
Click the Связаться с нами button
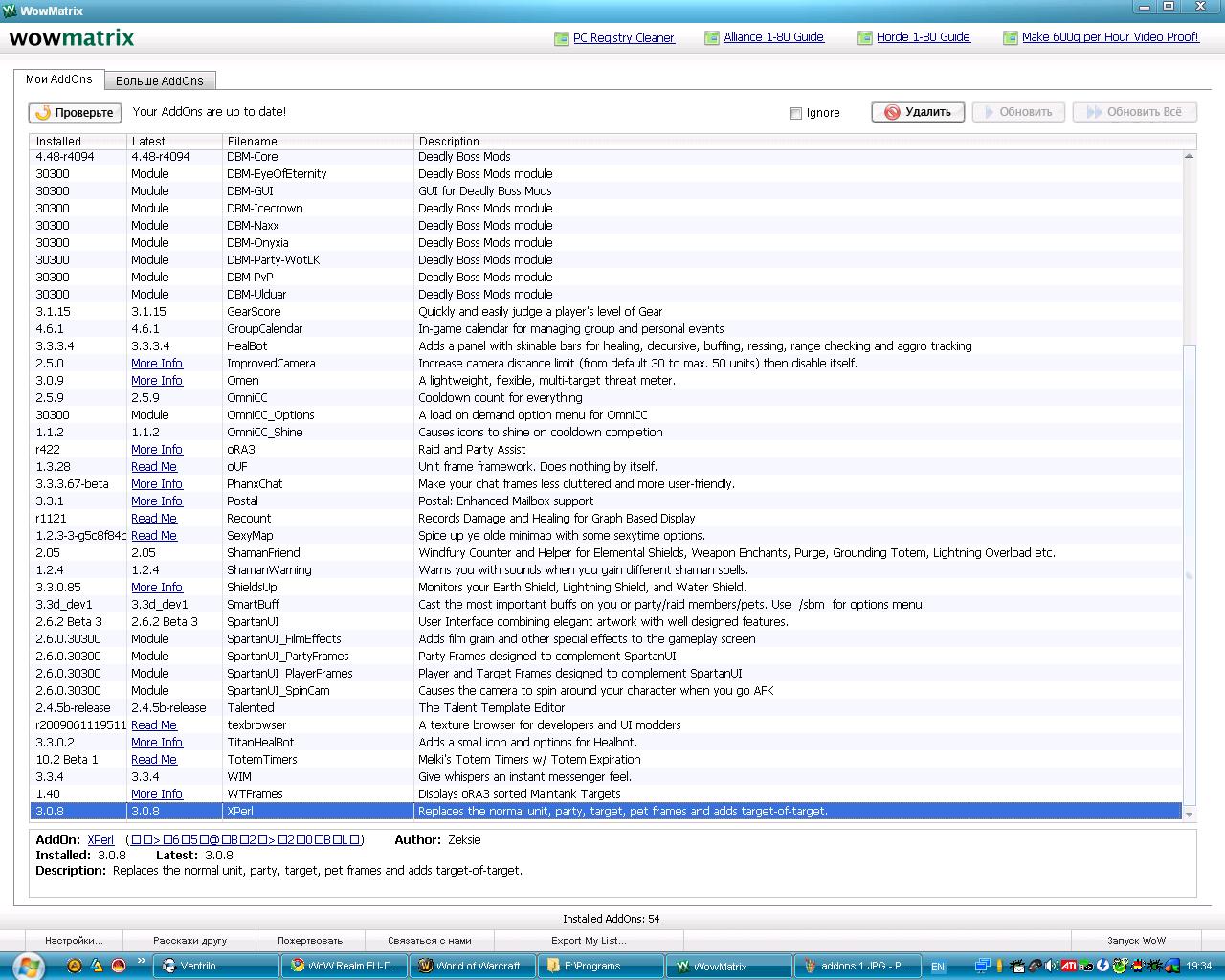click(430, 940)
